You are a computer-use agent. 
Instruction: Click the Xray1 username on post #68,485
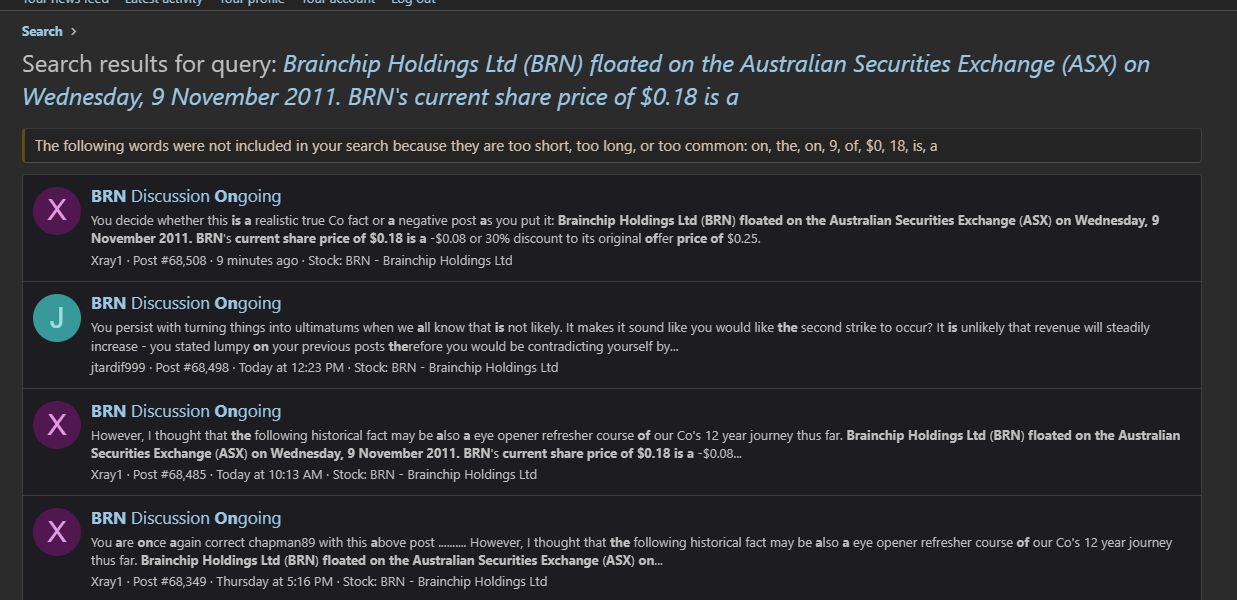point(106,475)
